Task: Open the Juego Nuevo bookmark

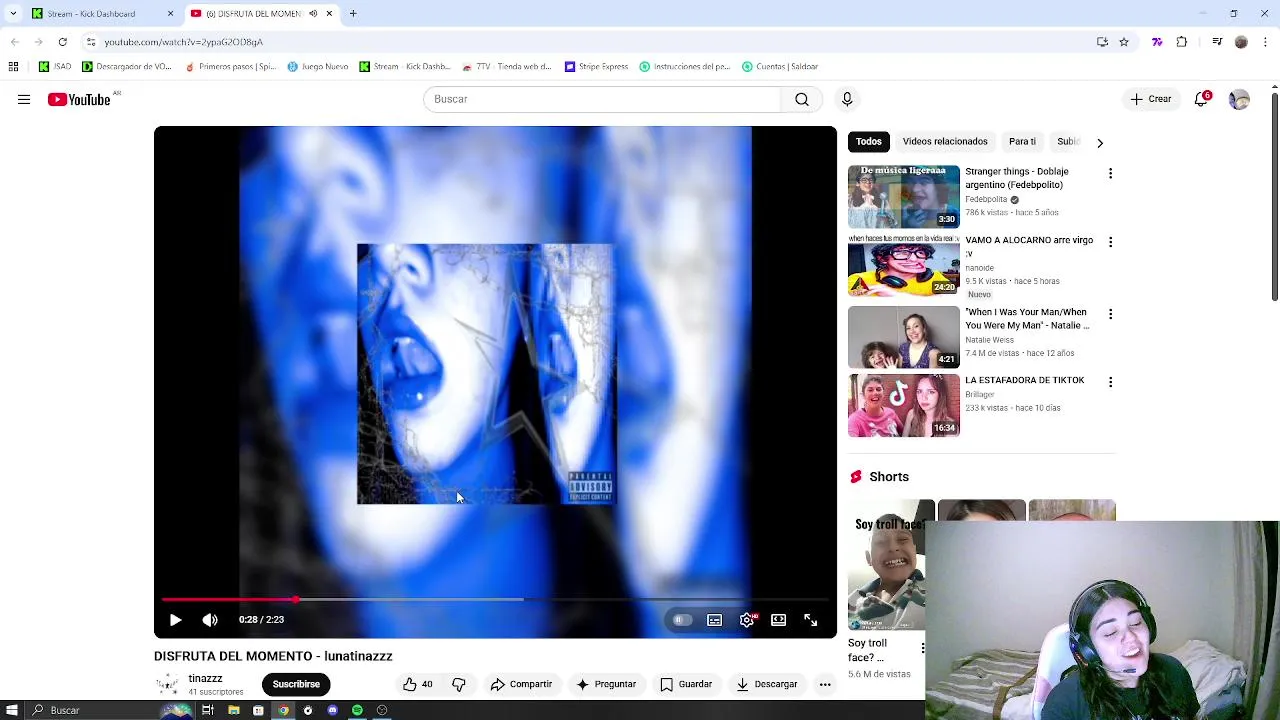Action: (318, 66)
